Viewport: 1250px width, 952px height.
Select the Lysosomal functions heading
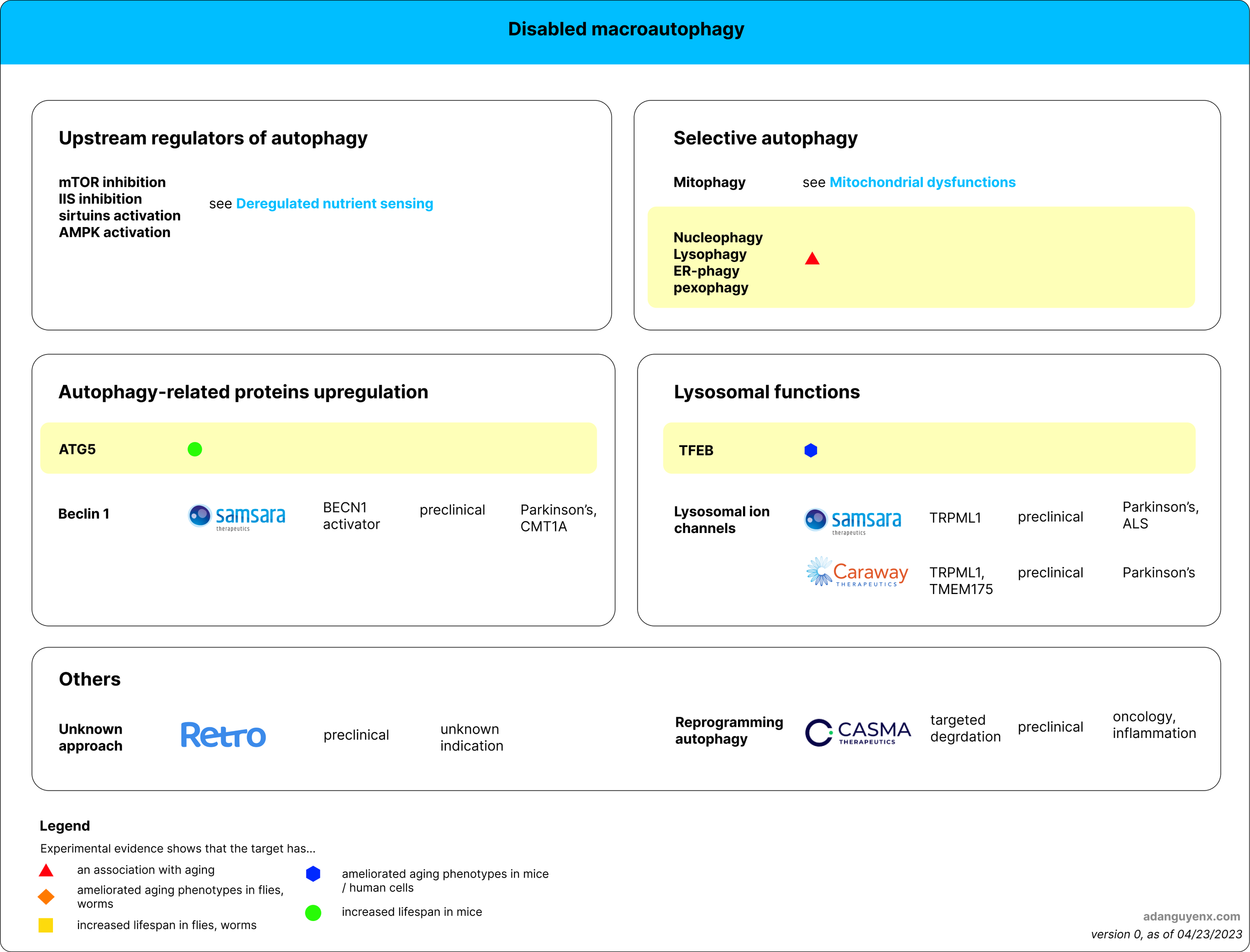[x=766, y=392]
